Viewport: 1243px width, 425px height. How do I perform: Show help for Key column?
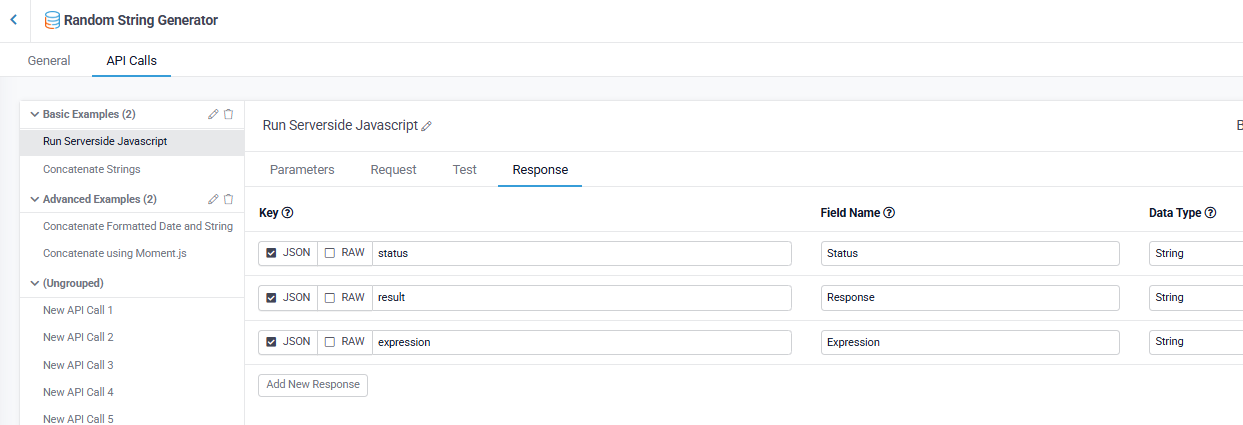click(x=287, y=213)
